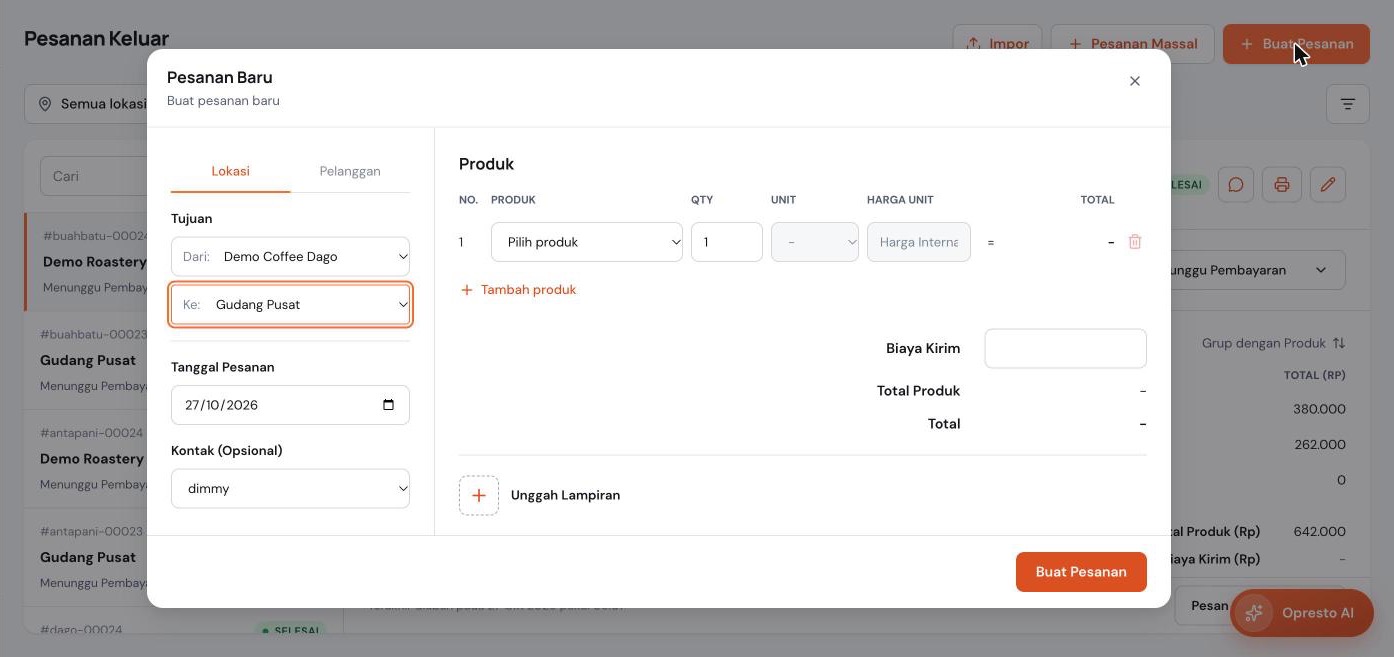Close the Pesanan Baru dialog

(x=1135, y=81)
